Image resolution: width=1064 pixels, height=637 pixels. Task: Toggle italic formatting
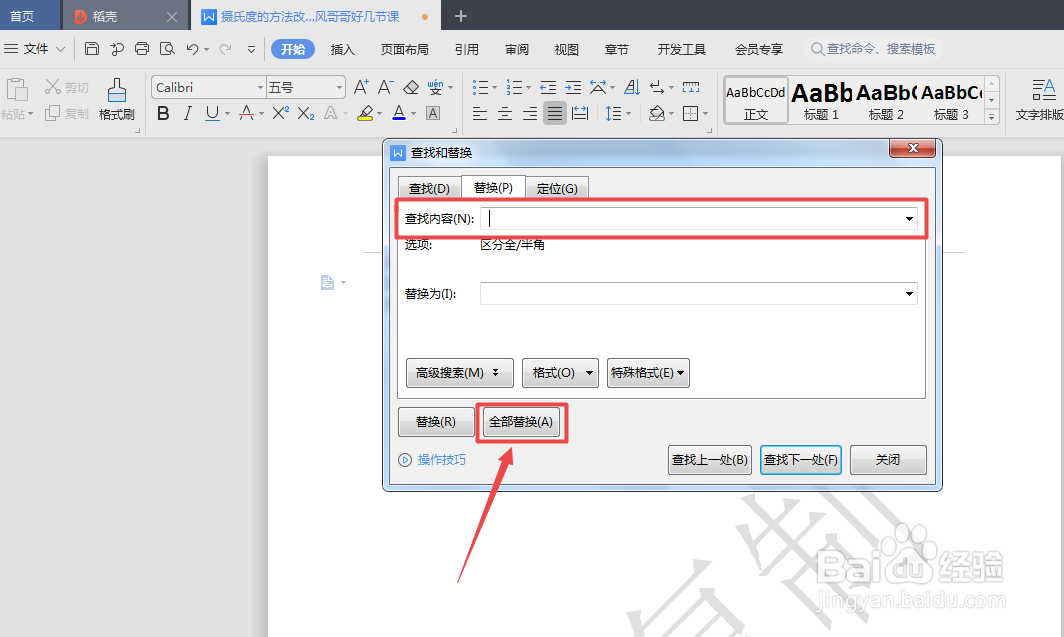(186, 113)
